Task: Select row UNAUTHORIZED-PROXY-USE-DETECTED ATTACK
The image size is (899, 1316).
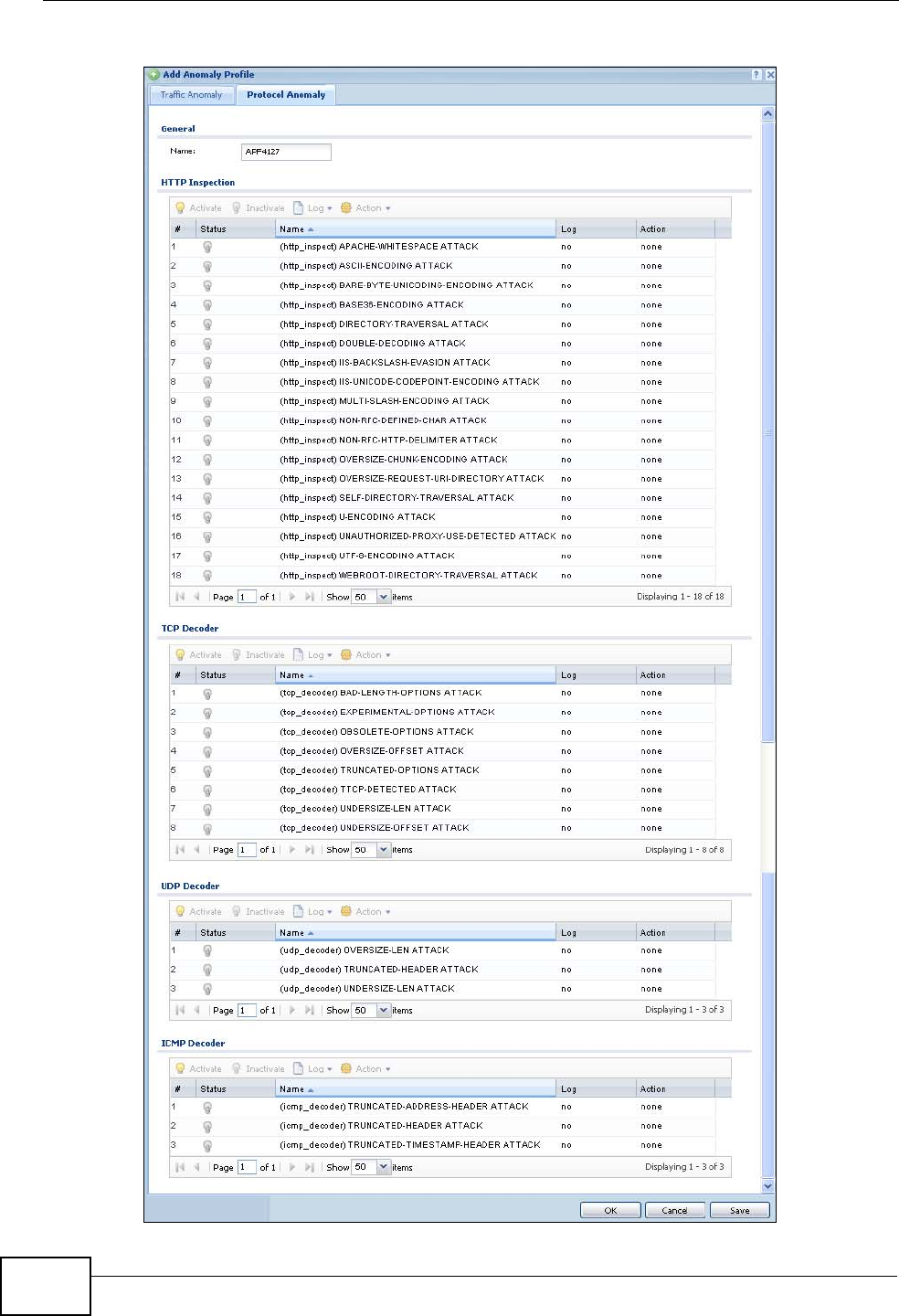Action: tap(442, 536)
